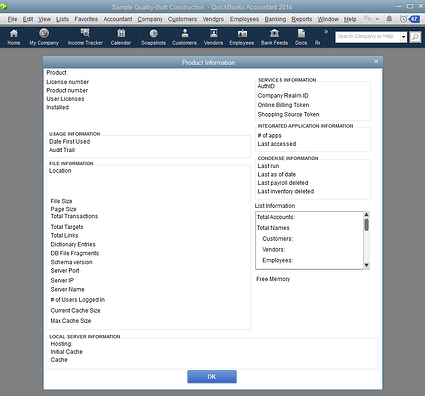Open Bank Feeds toolbar icon

tap(274, 37)
